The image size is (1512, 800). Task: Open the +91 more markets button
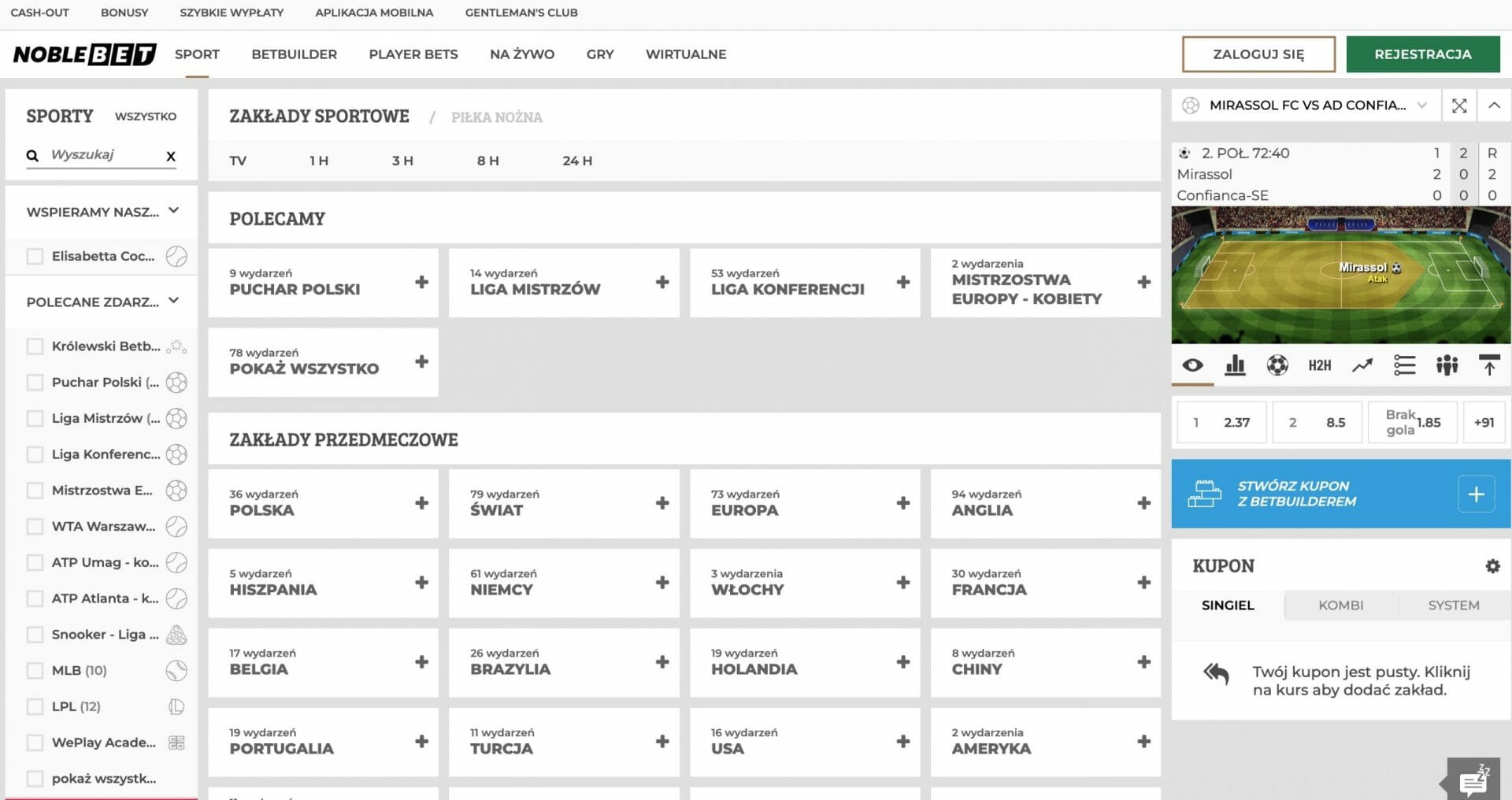(1484, 423)
